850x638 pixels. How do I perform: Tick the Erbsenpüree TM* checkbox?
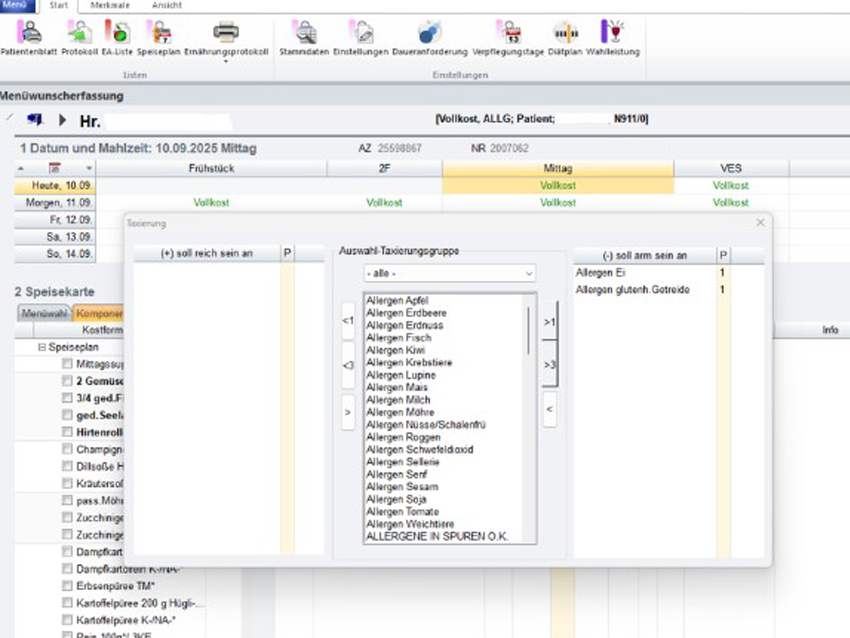click(67, 586)
